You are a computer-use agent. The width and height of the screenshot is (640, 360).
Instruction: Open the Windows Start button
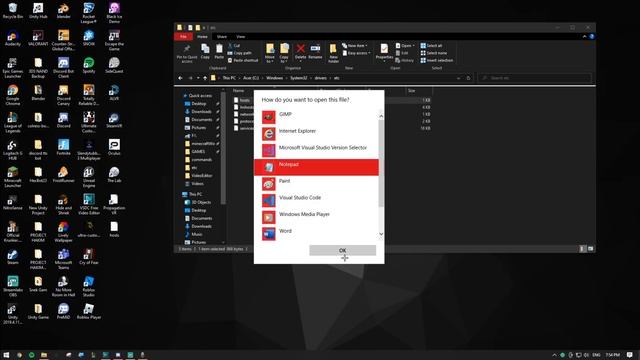6,355
